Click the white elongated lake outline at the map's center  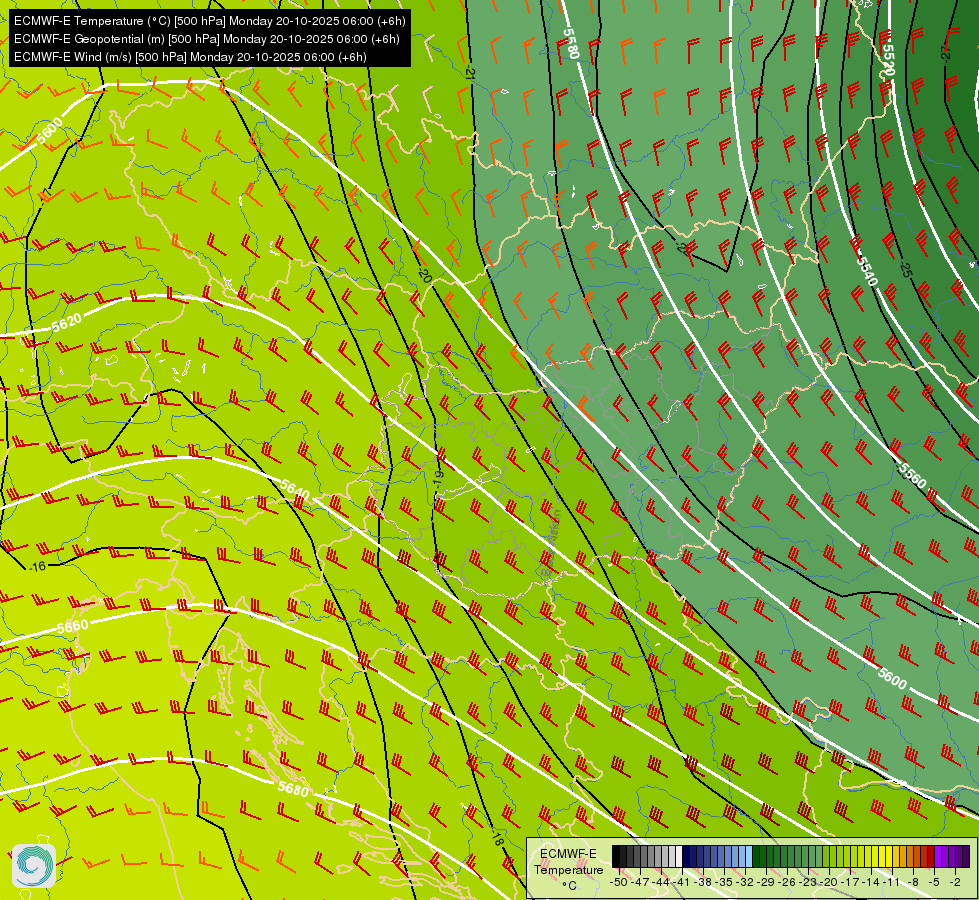click(x=468, y=483)
